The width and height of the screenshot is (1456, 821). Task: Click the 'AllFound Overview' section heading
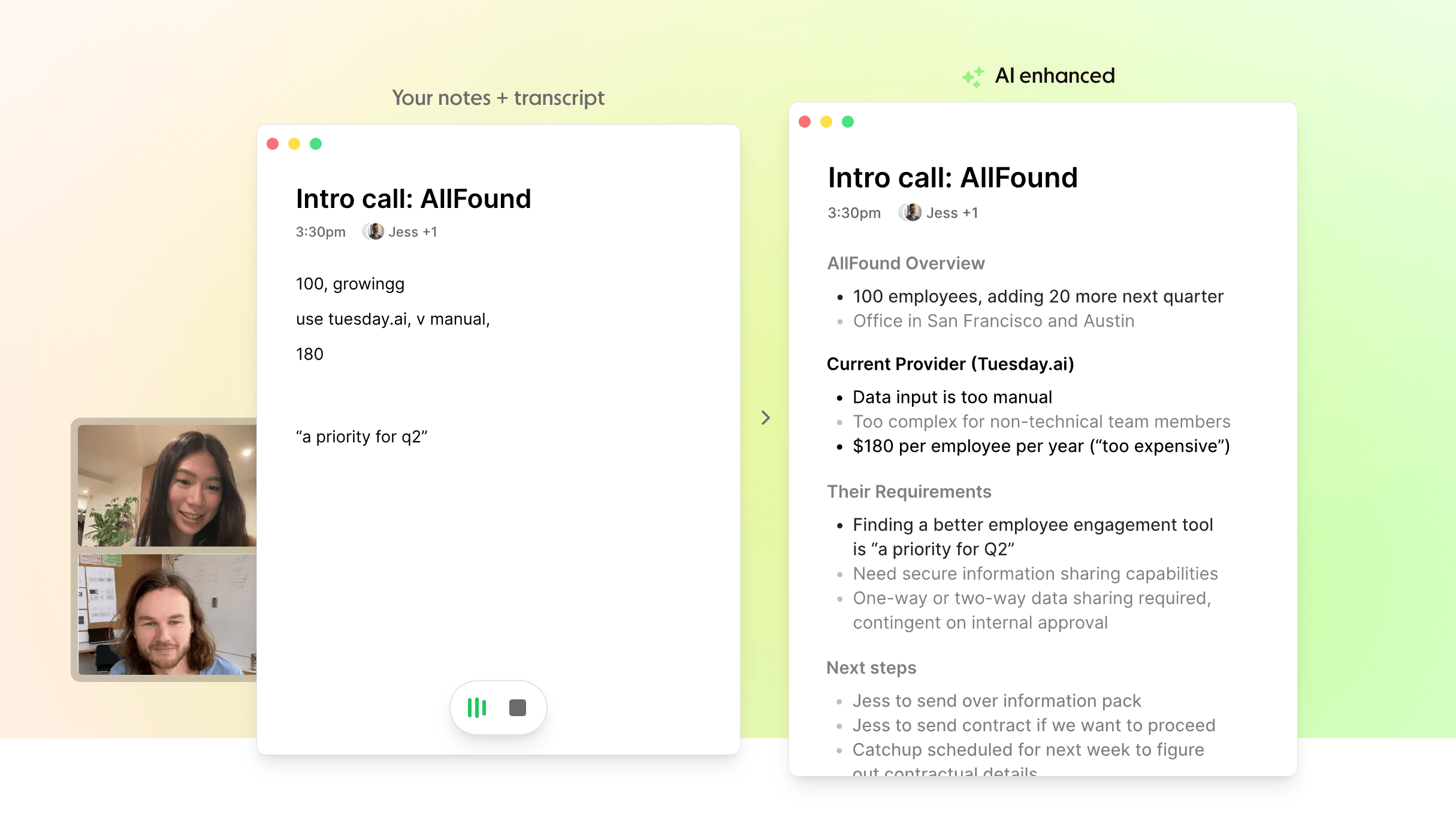point(905,263)
